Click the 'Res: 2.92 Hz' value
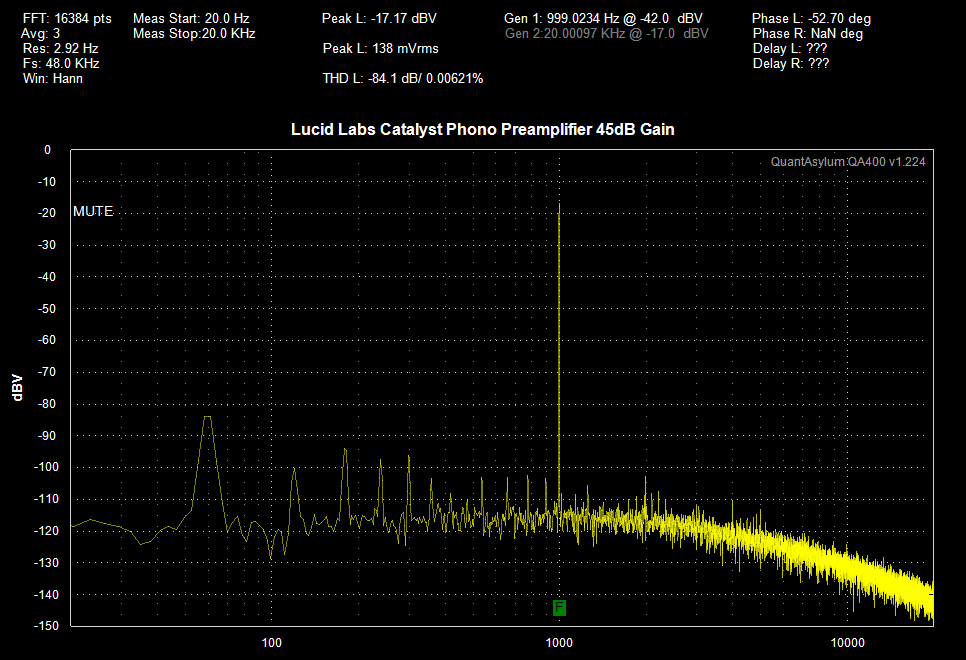Image resolution: width=966 pixels, height=660 pixels. pyautogui.click(x=60, y=48)
